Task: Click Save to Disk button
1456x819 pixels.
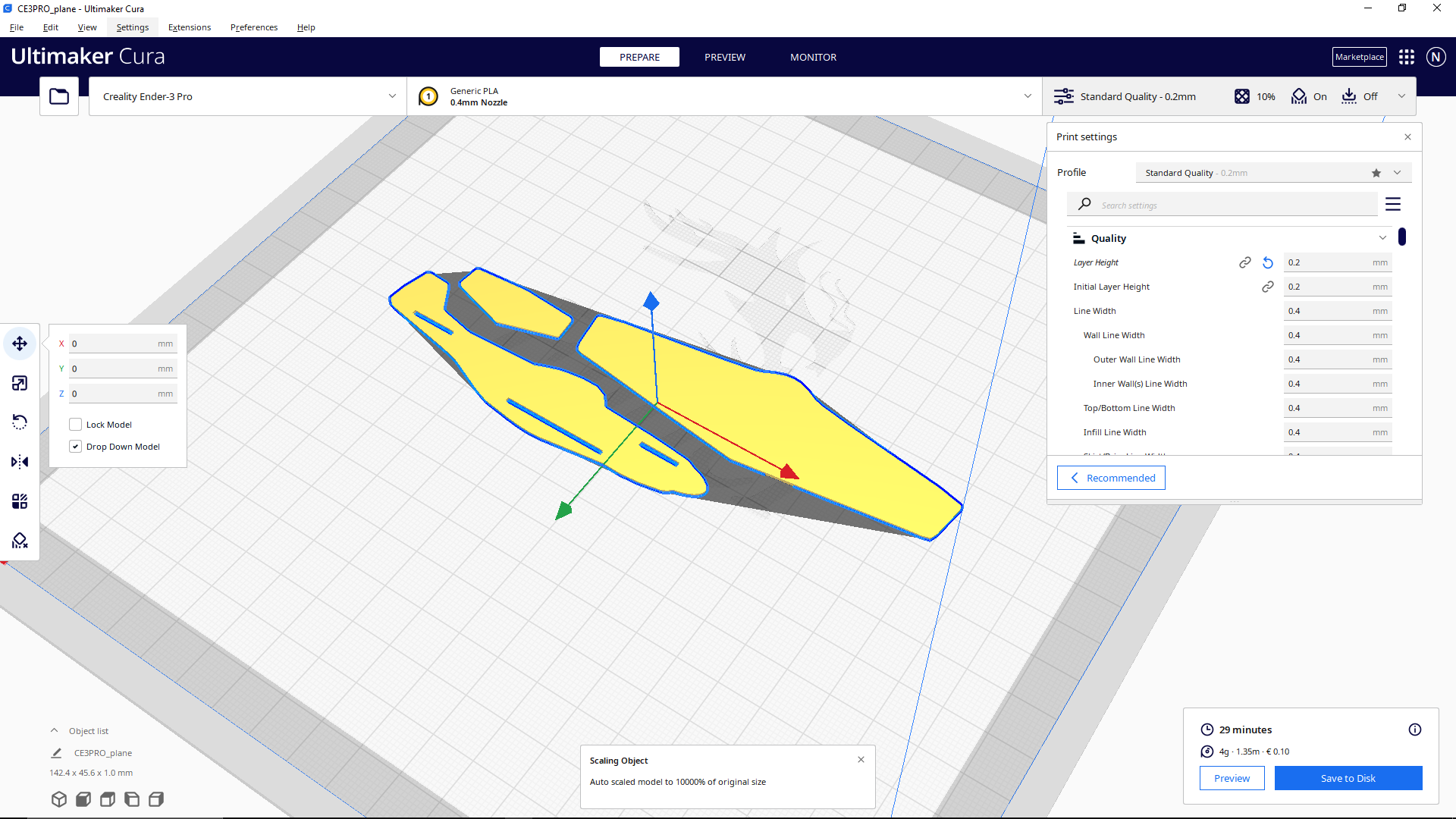Action: (1348, 778)
